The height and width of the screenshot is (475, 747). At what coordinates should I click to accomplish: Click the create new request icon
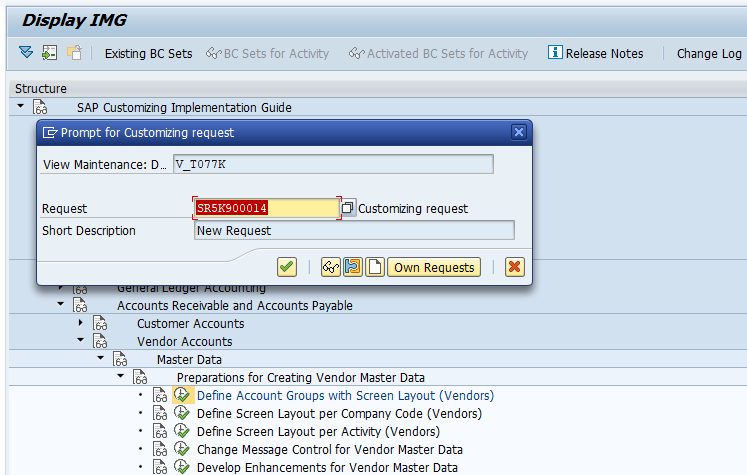(x=375, y=267)
